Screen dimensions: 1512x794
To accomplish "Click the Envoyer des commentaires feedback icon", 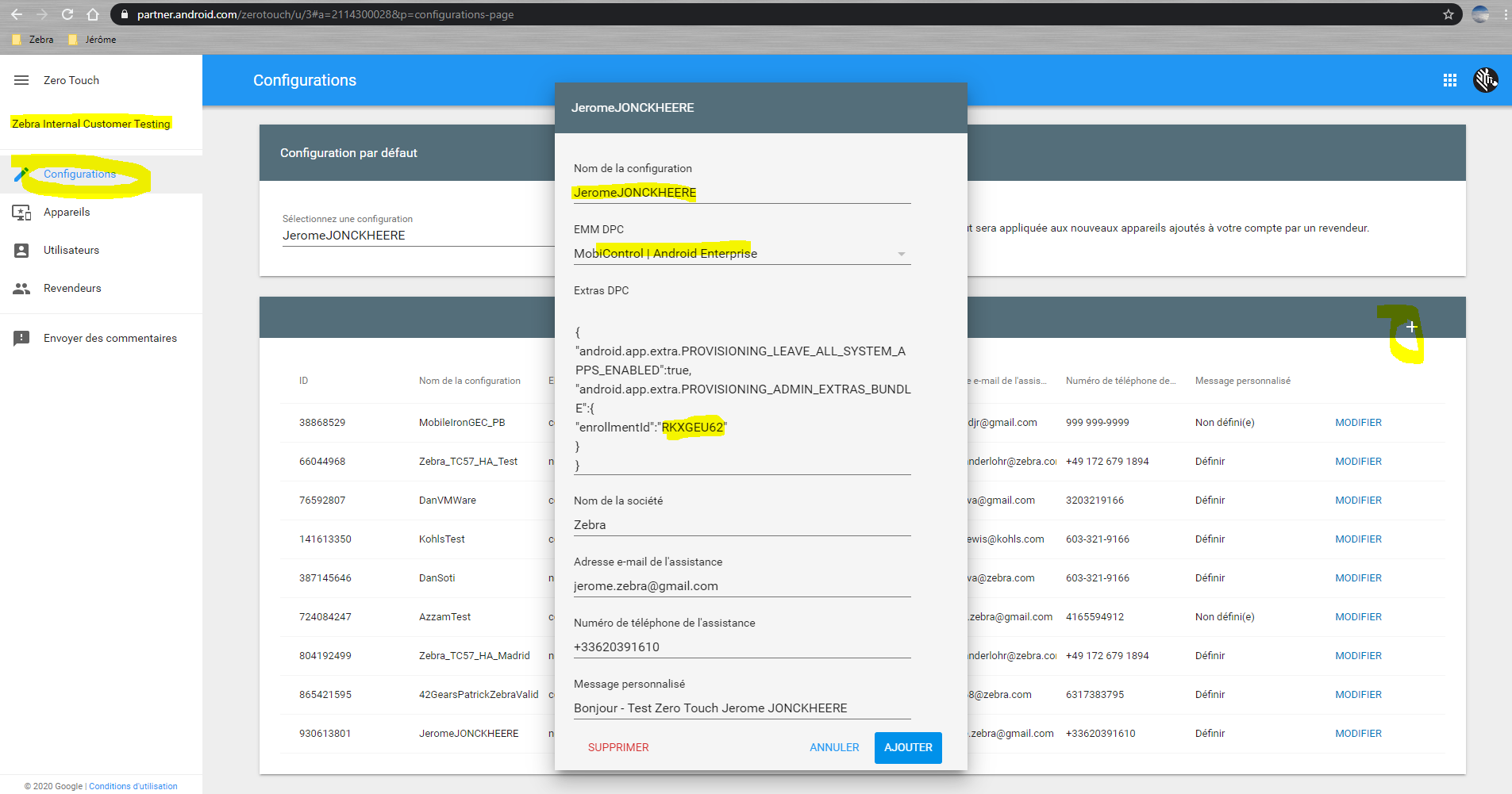I will pos(22,338).
